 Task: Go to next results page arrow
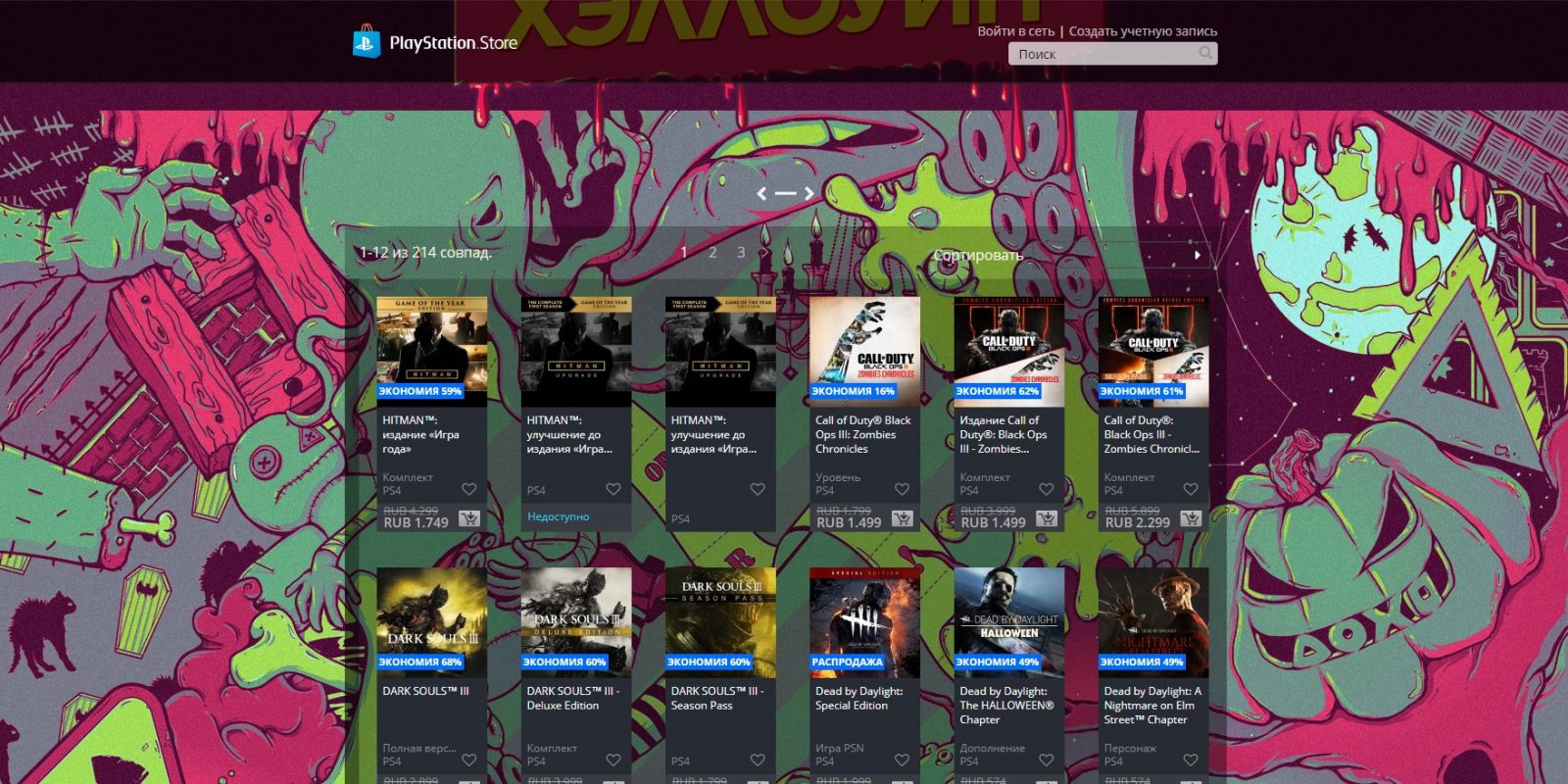pos(765,253)
